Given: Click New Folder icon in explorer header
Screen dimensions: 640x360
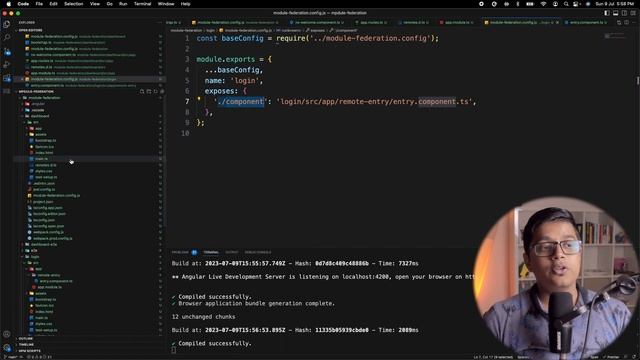Looking at the screenshot, I should pos(149,91).
